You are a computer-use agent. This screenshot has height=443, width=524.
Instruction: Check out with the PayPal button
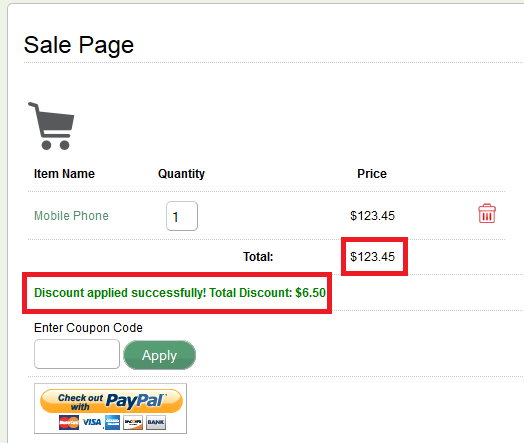111,401
